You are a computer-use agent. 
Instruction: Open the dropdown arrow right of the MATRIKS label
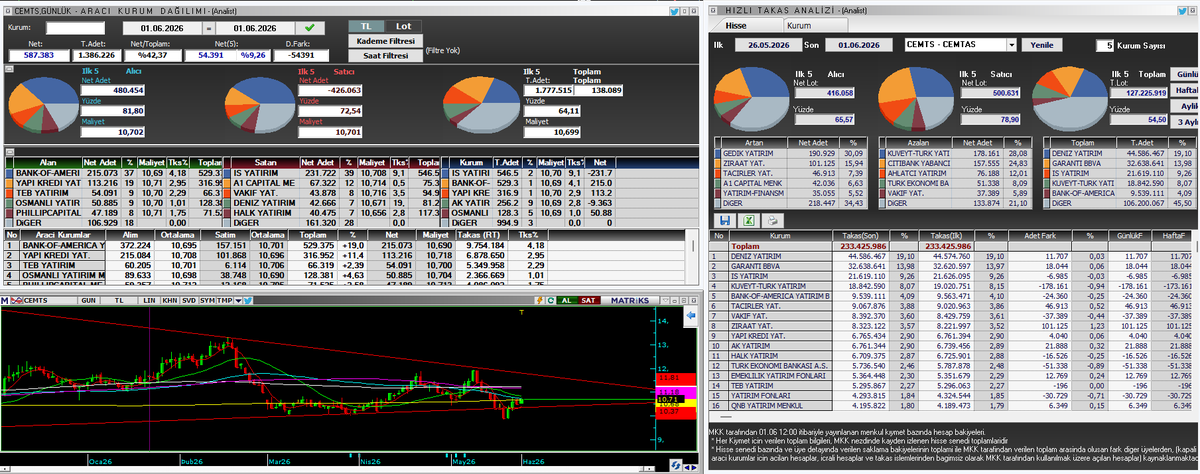click(x=665, y=300)
